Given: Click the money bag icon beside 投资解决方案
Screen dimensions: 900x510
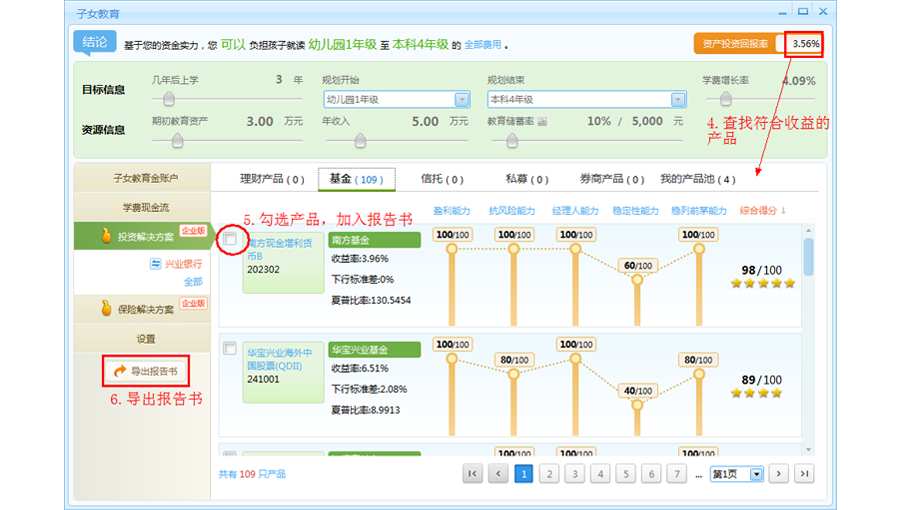Looking at the screenshot, I should [103, 236].
